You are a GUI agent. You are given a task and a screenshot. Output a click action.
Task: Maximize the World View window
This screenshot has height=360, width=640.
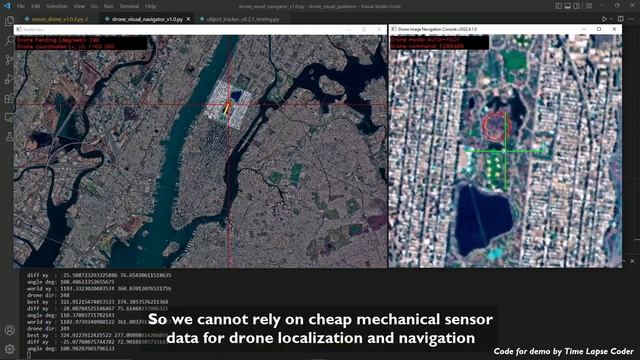[364, 29]
